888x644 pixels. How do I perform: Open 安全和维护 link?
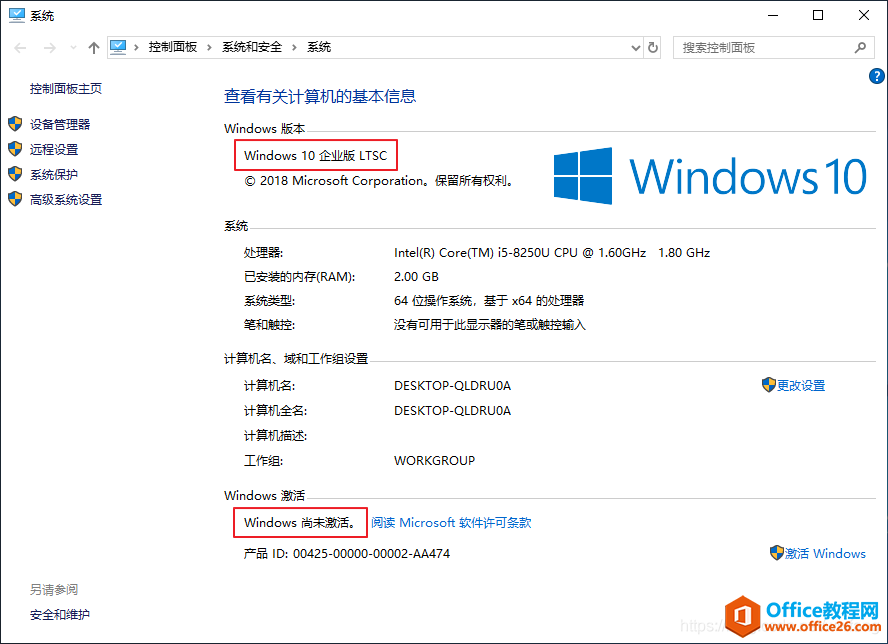pyautogui.click(x=60, y=616)
